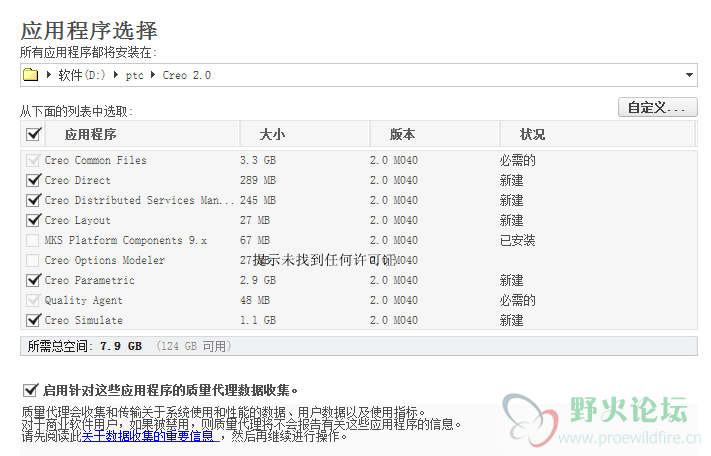
Task: Click 必需的 status of Quality Agent
Action: click(517, 300)
